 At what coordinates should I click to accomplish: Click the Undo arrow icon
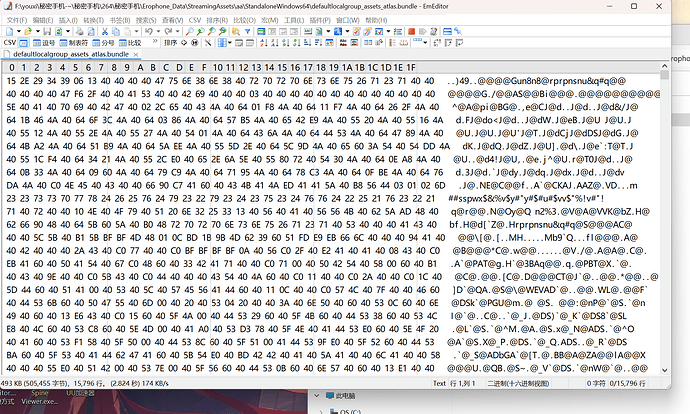click(149, 31)
